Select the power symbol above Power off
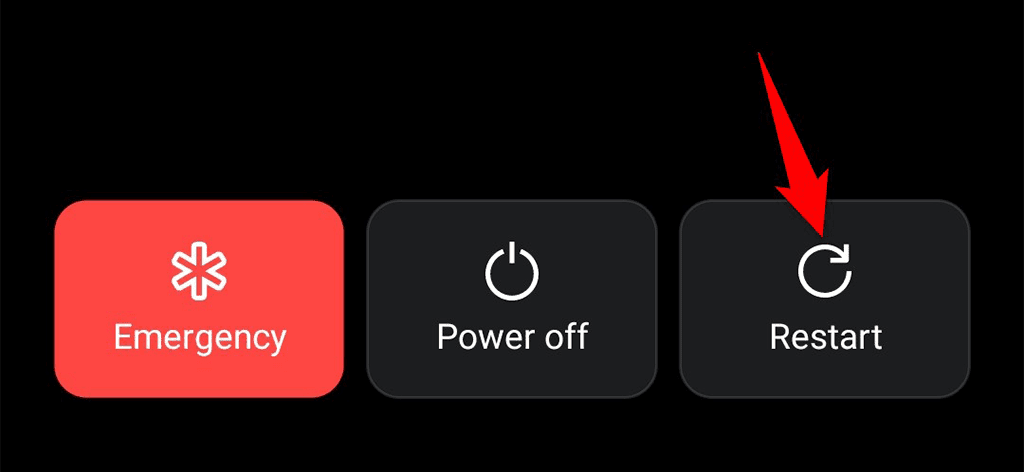The width and height of the screenshot is (1024, 472). pos(512,271)
